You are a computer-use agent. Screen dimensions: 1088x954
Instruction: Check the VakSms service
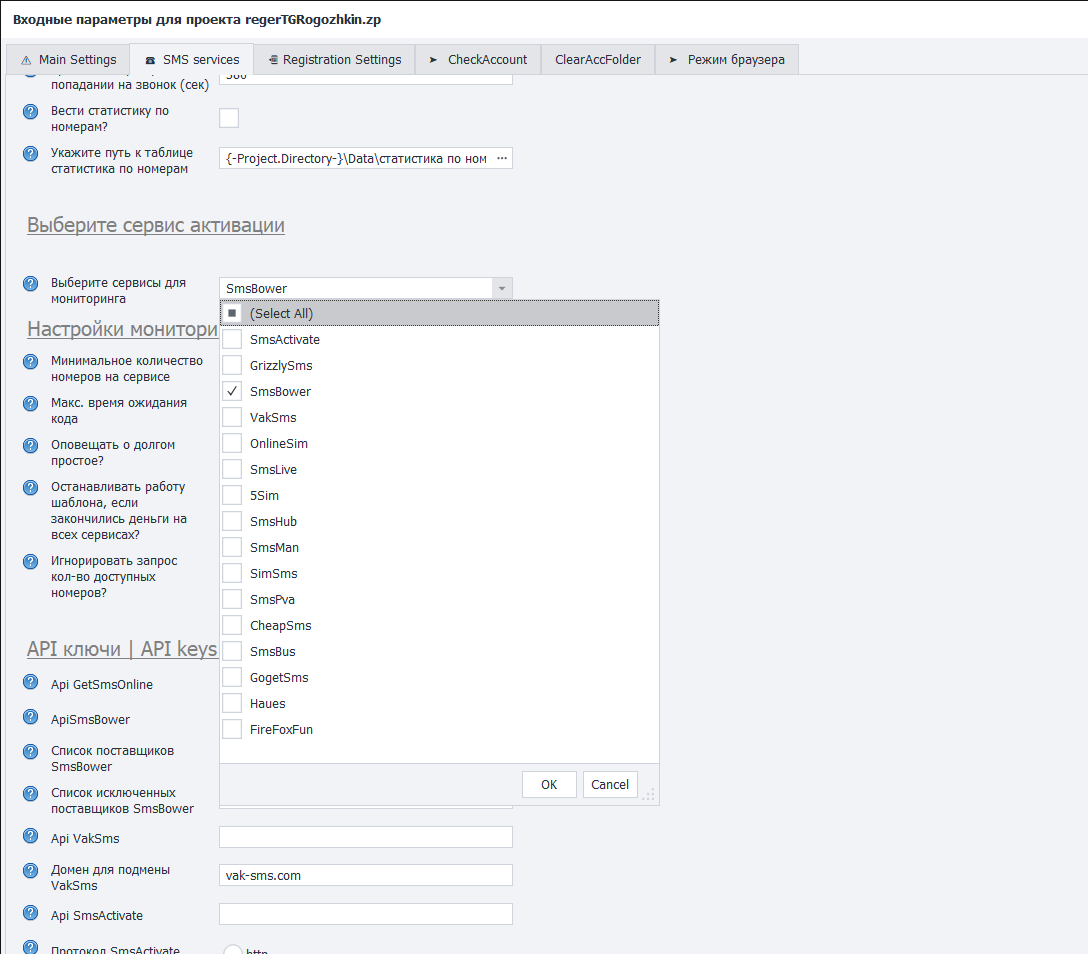(232, 417)
